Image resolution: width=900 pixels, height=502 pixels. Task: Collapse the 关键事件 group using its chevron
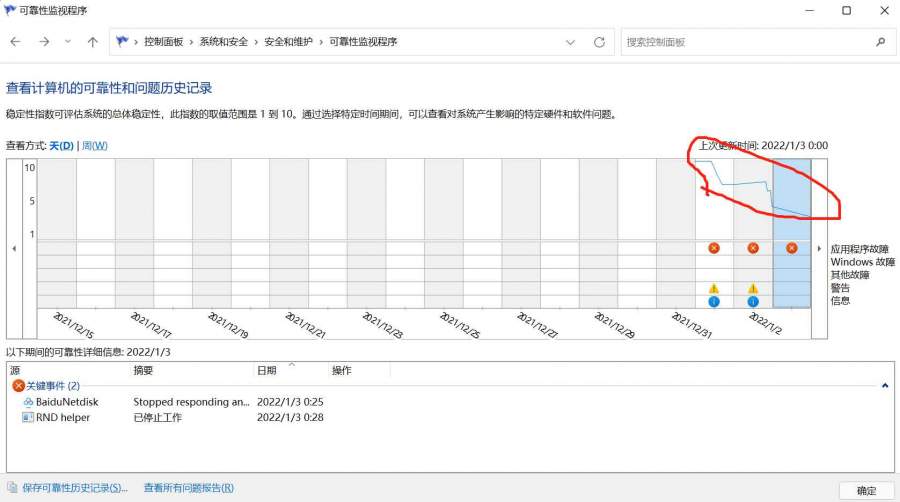coord(884,385)
